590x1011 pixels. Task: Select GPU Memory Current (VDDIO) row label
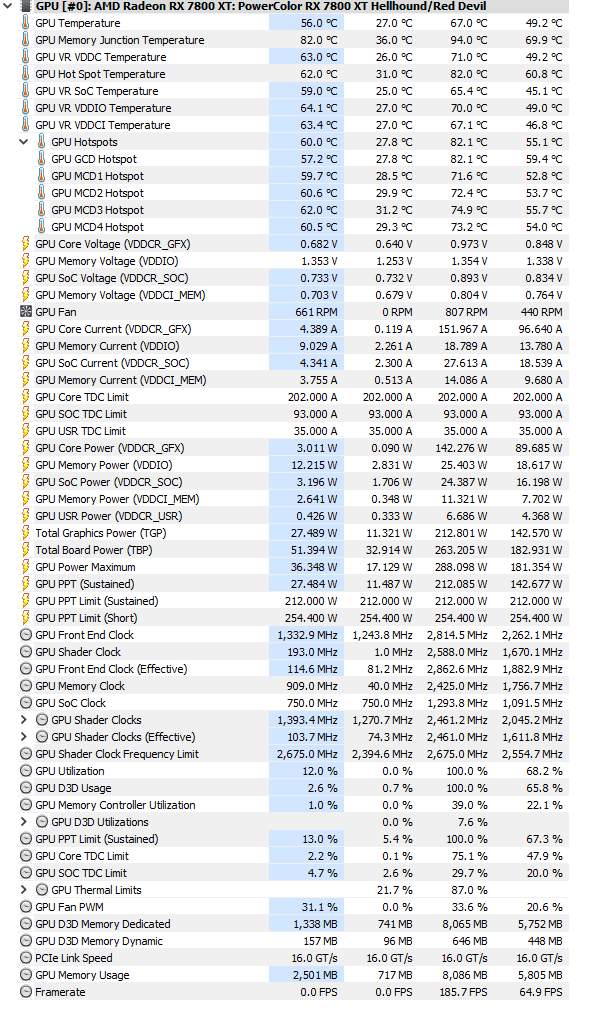108,346
